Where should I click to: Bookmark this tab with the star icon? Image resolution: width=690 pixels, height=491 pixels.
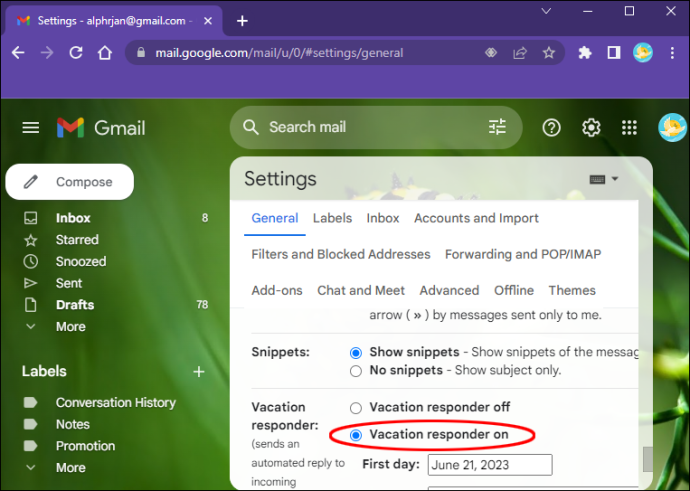[548, 53]
